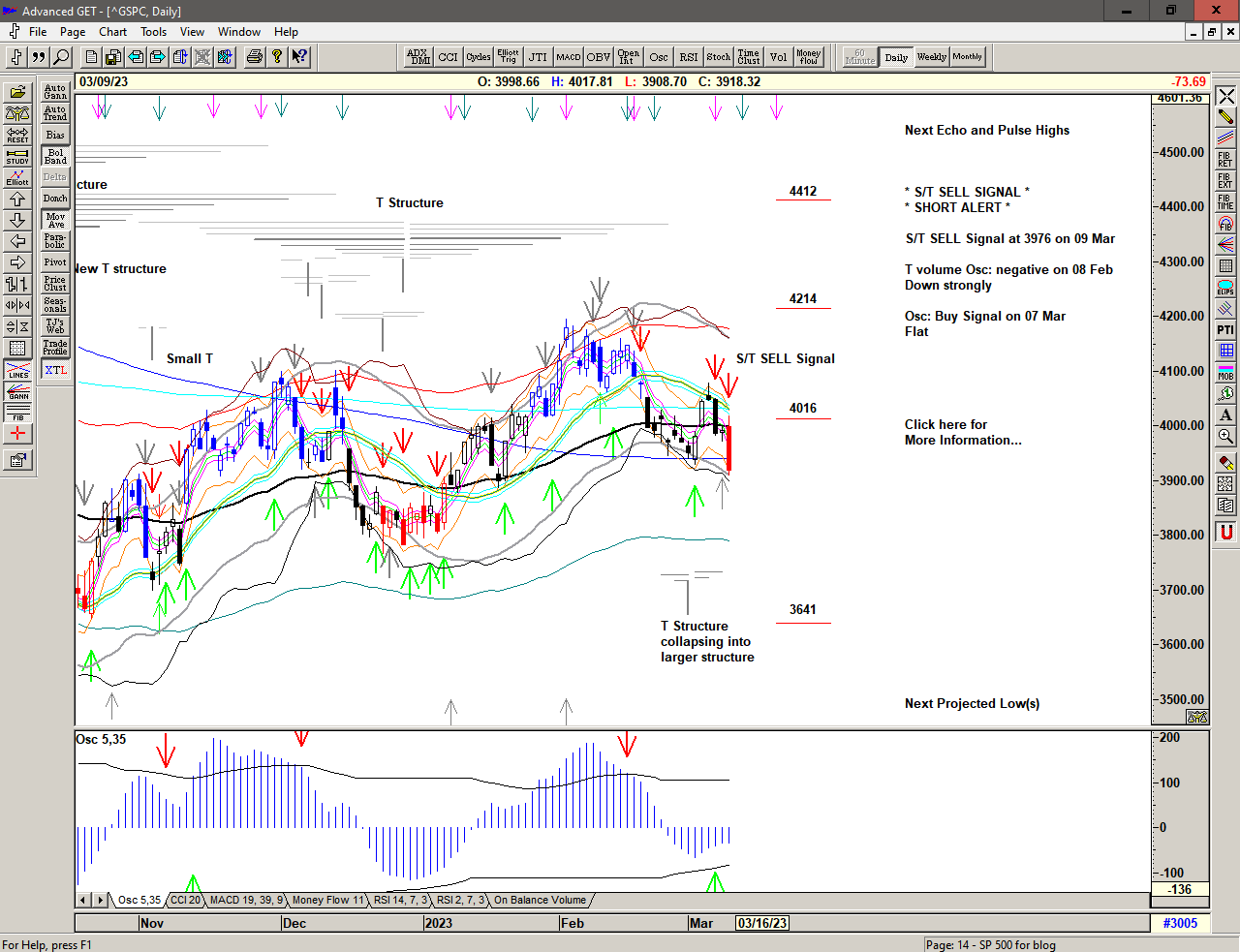Toggle the Mov Ave study

pyautogui.click(x=55, y=220)
